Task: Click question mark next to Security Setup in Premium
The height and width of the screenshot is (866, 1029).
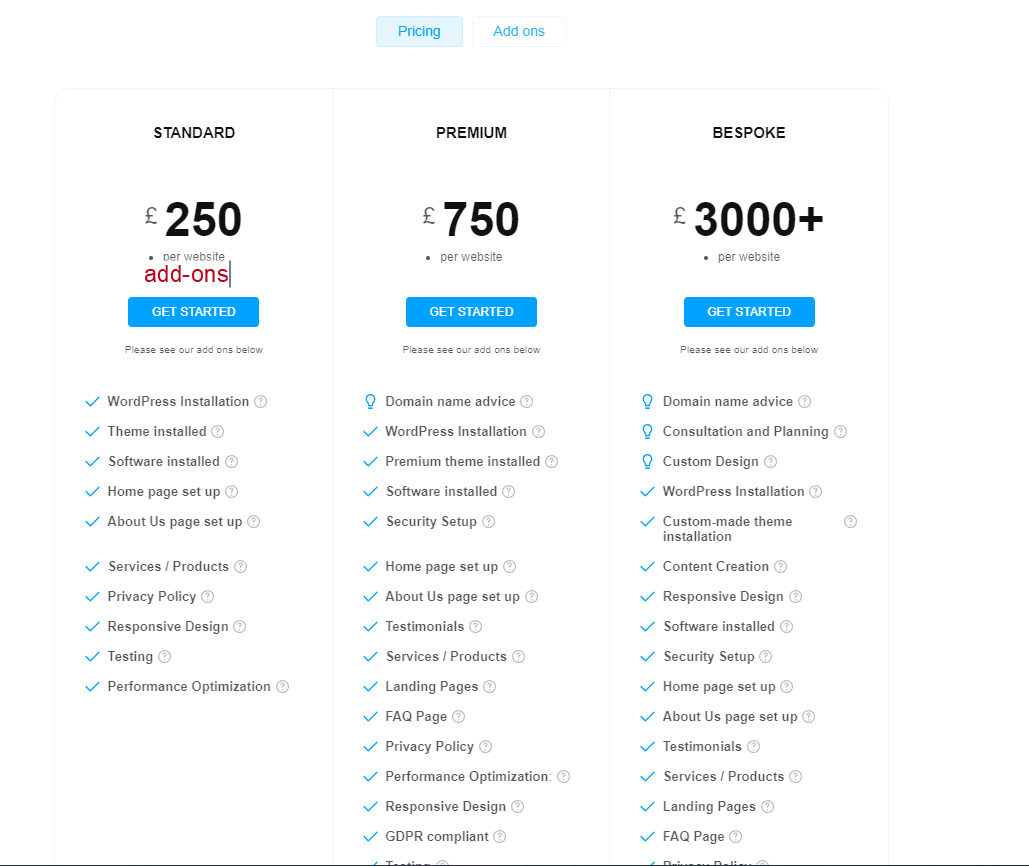Action: point(489,522)
